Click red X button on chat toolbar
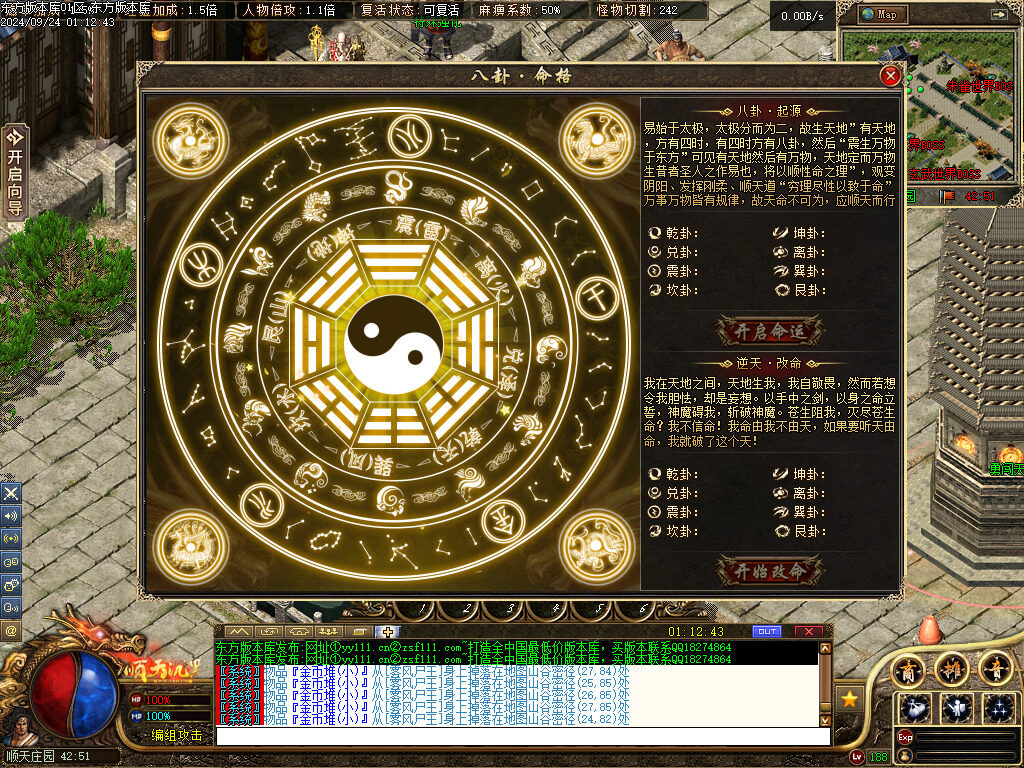This screenshot has width=1024, height=768. pyautogui.click(x=808, y=632)
